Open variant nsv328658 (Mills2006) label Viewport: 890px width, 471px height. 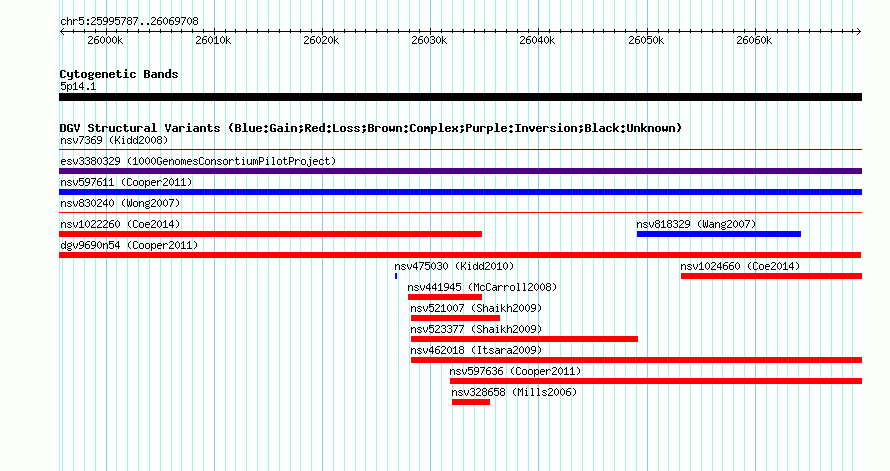tap(514, 392)
